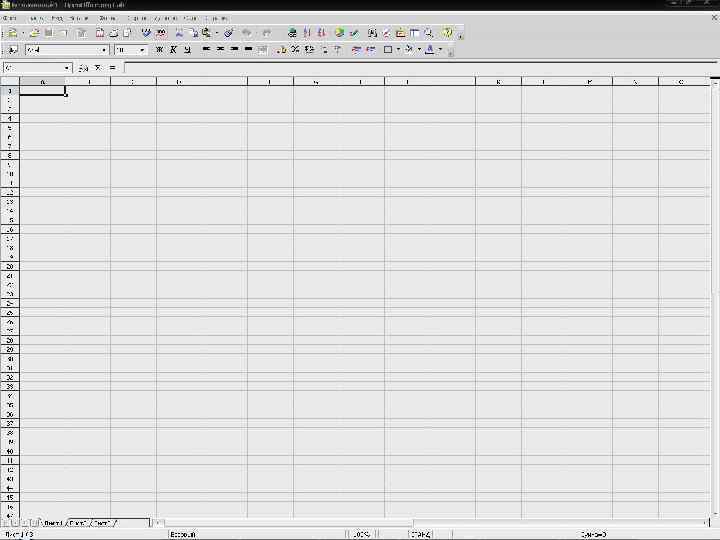Open the Name Box dropdown
Screen dimensions: 720x540
point(67,68)
